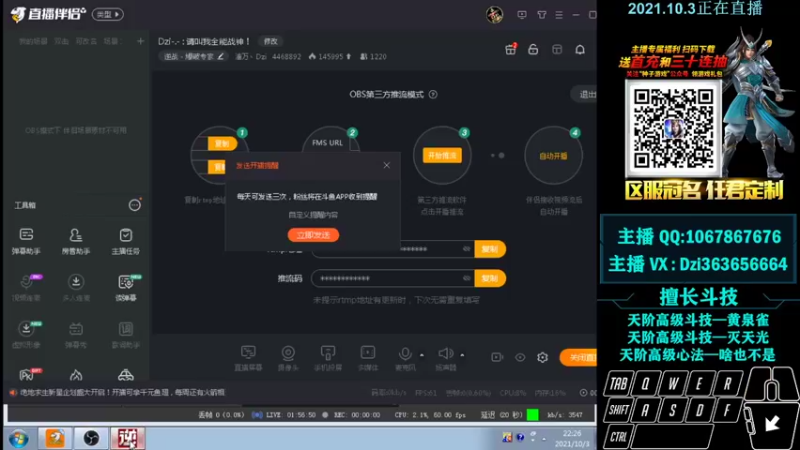This screenshot has width=800, height=450.
Task: Click help icon beside OBS第三方推流模式
Action: 433,94
